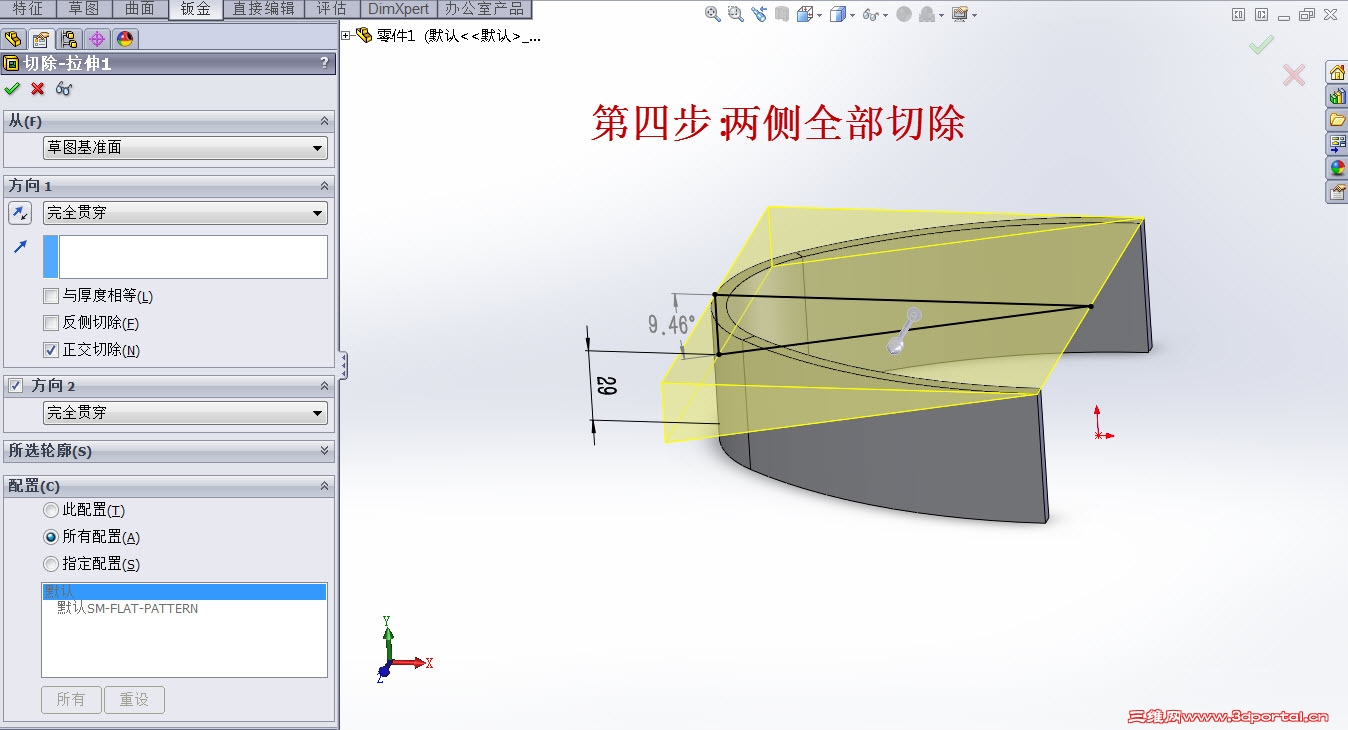Image resolution: width=1348 pixels, height=730 pixels.
Task: Open help for 切除-拉伸1 panel
Action: pyautogui.click(x=324, y=63)
